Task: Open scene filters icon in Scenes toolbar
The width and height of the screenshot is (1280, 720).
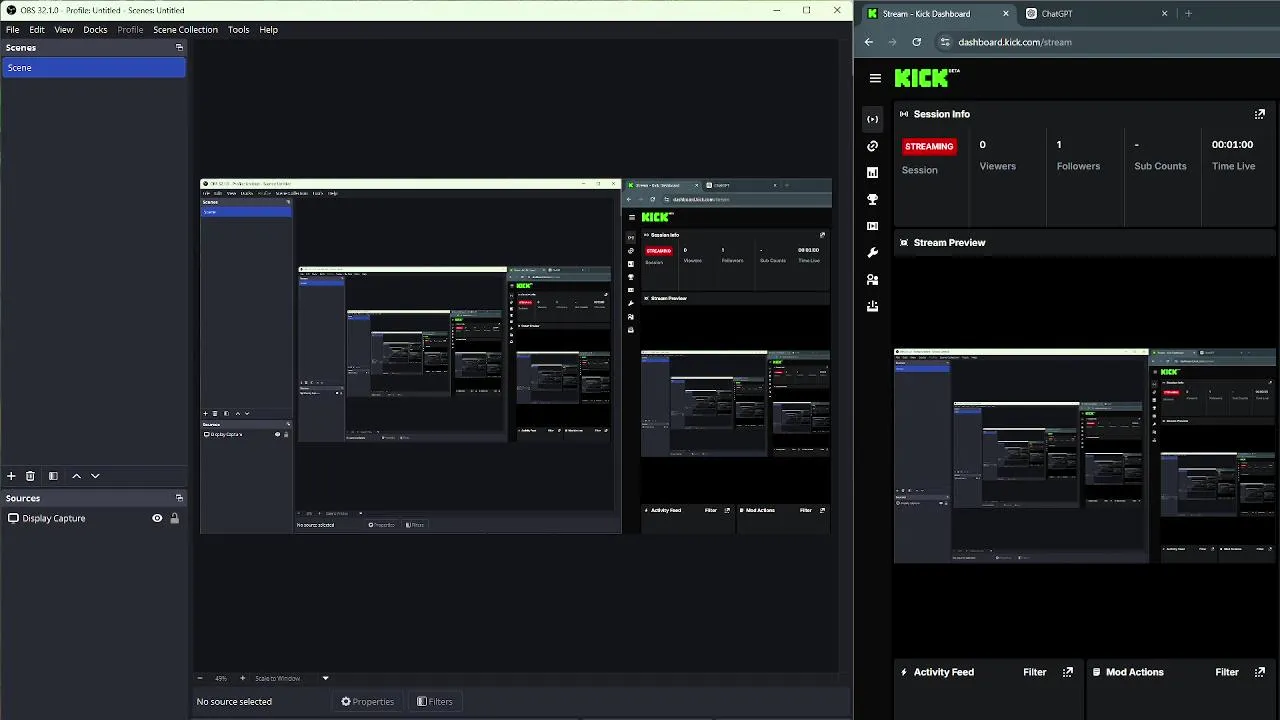Action: pos(53,476)
